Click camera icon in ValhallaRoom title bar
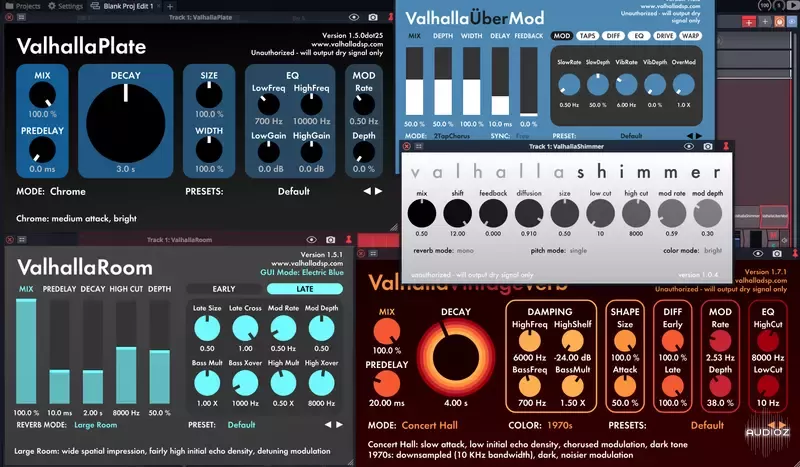Screen dimensions: 800x467 point(331,239)
